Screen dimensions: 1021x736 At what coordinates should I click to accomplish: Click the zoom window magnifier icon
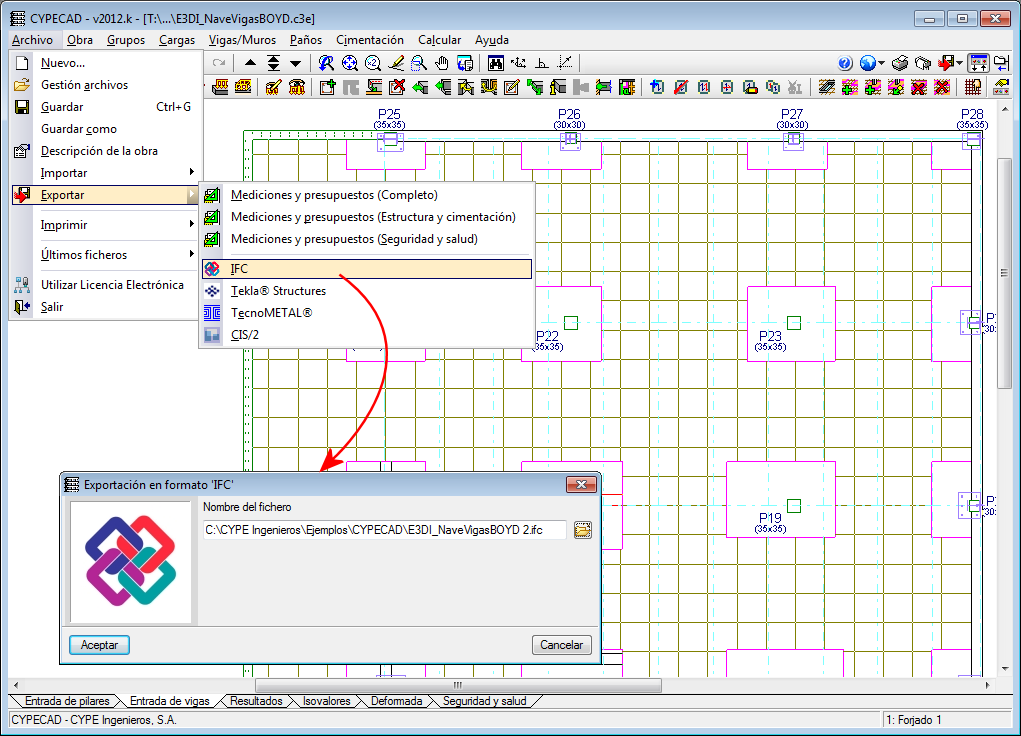419,63
